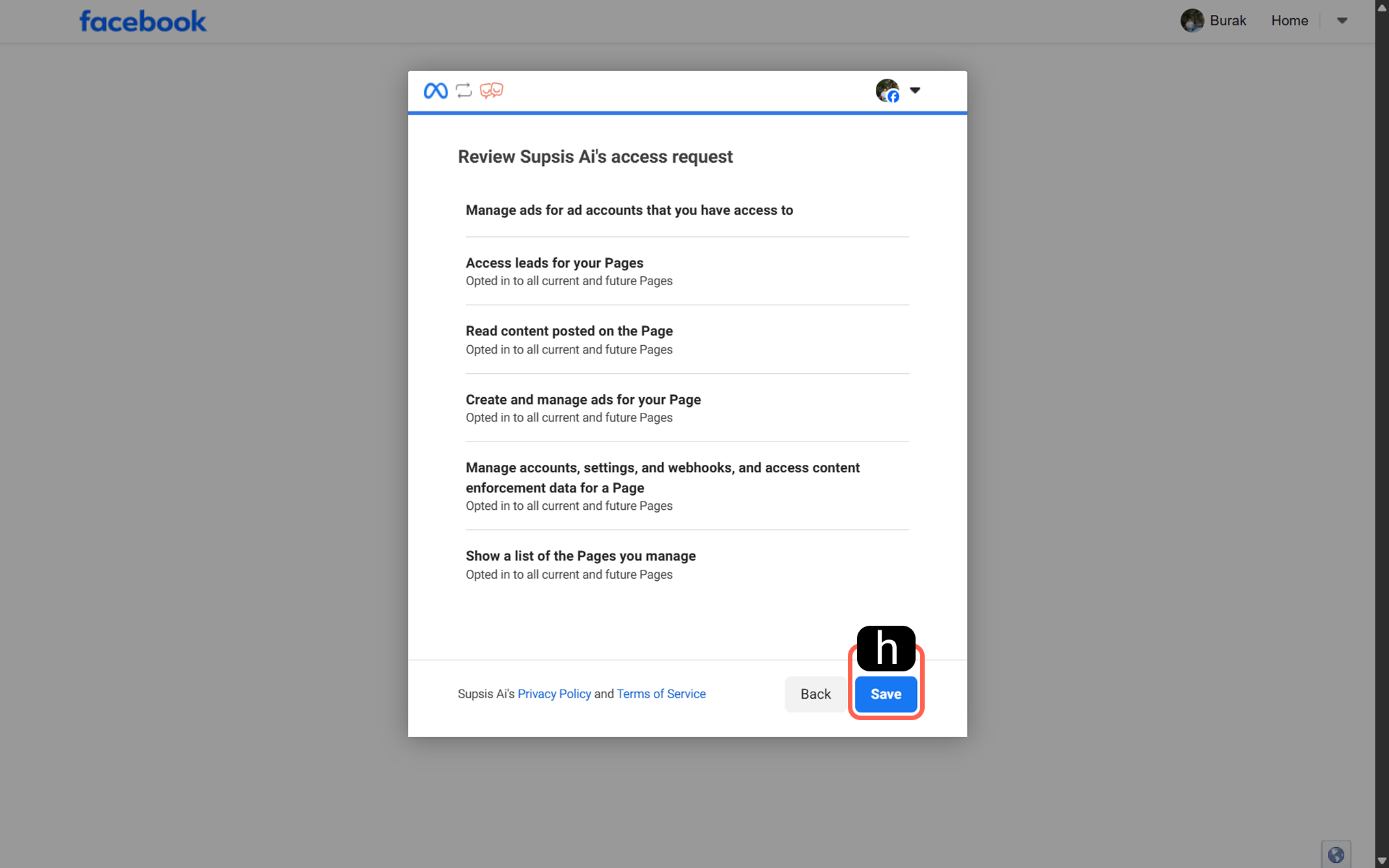Open Burak's profile avatar in top bar
The height and width of the screenshot is (868, 1389).
pyautogui.click(x=1192, y=20)
